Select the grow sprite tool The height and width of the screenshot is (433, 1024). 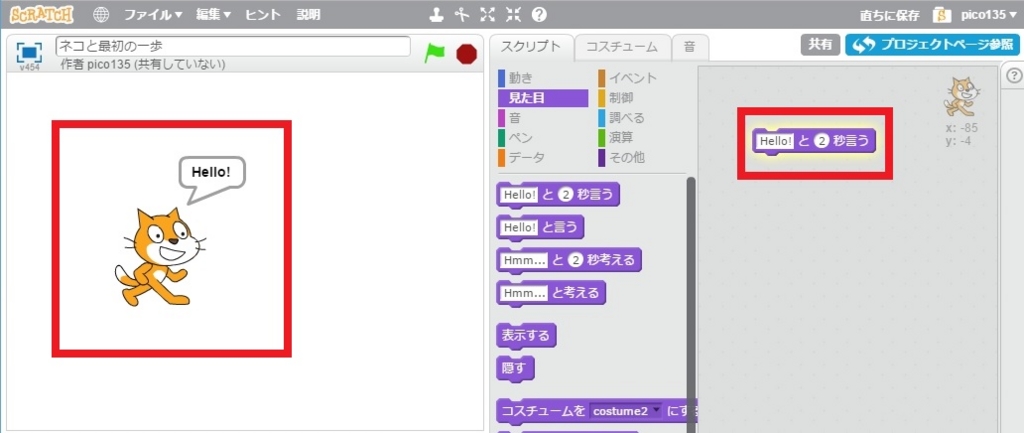[x=488, y=14]
